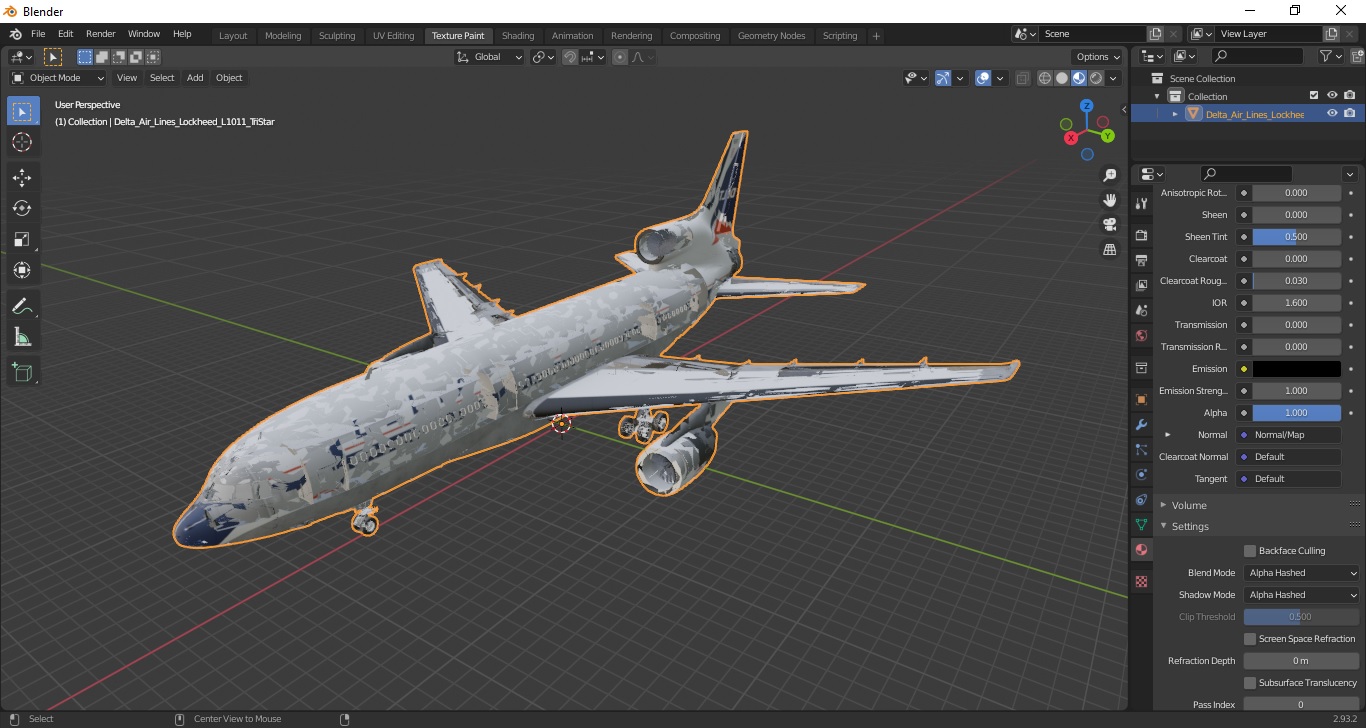Open the Physics properties tab
Screen dimensions: 1366x728
[1141, 474]
